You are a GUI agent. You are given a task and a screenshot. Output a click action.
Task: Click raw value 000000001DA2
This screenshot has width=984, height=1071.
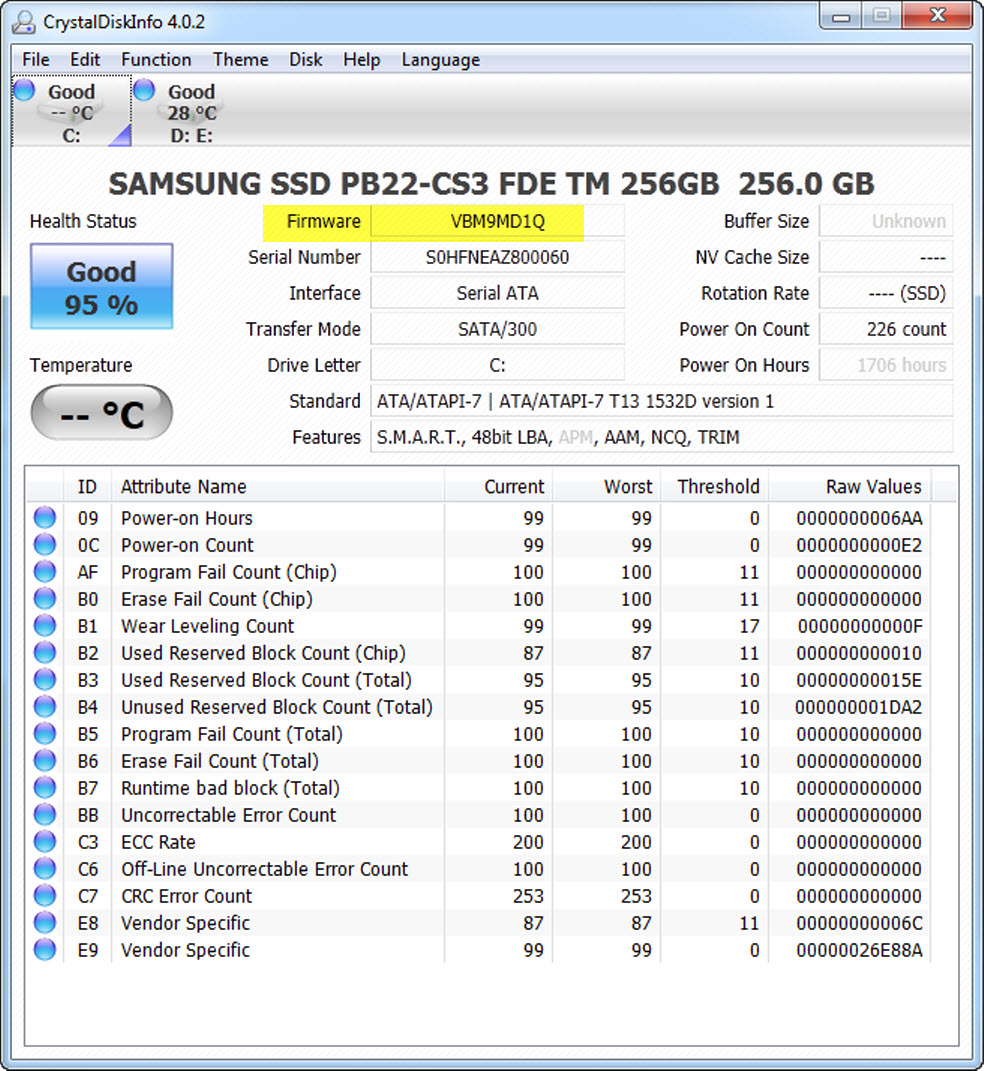[x=858, y=707]
